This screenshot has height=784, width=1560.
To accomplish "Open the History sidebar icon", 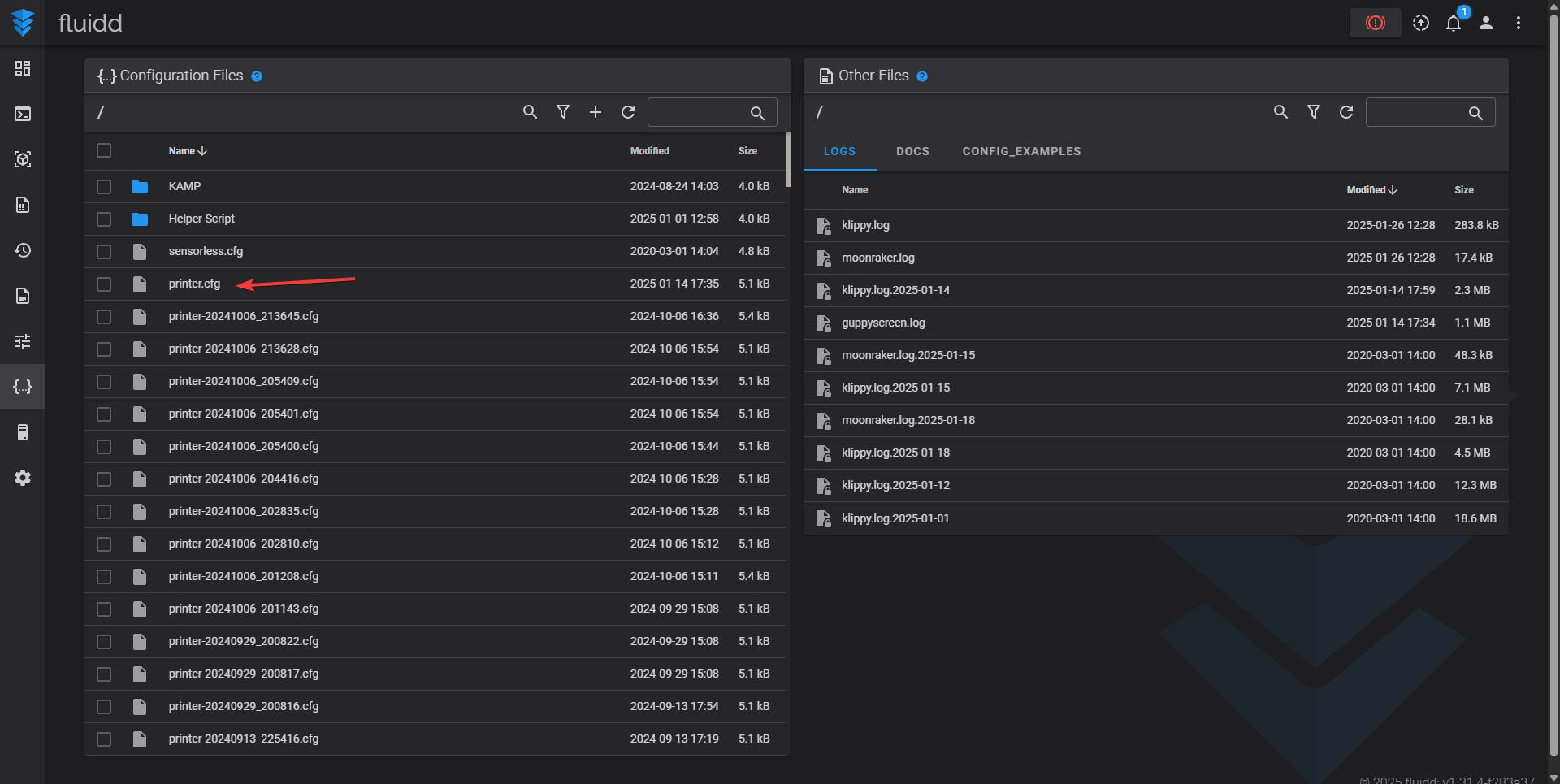I will [23, 250].
